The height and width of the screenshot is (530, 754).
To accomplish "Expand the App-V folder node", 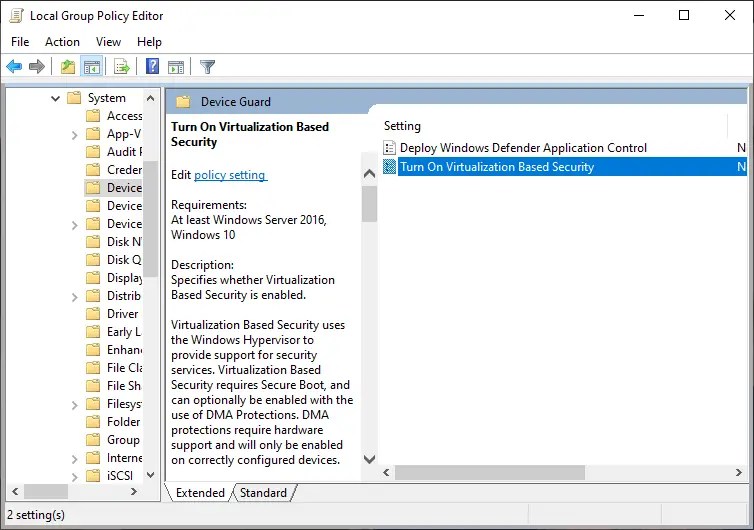I will pyautogui.click(x=75, y=134).
